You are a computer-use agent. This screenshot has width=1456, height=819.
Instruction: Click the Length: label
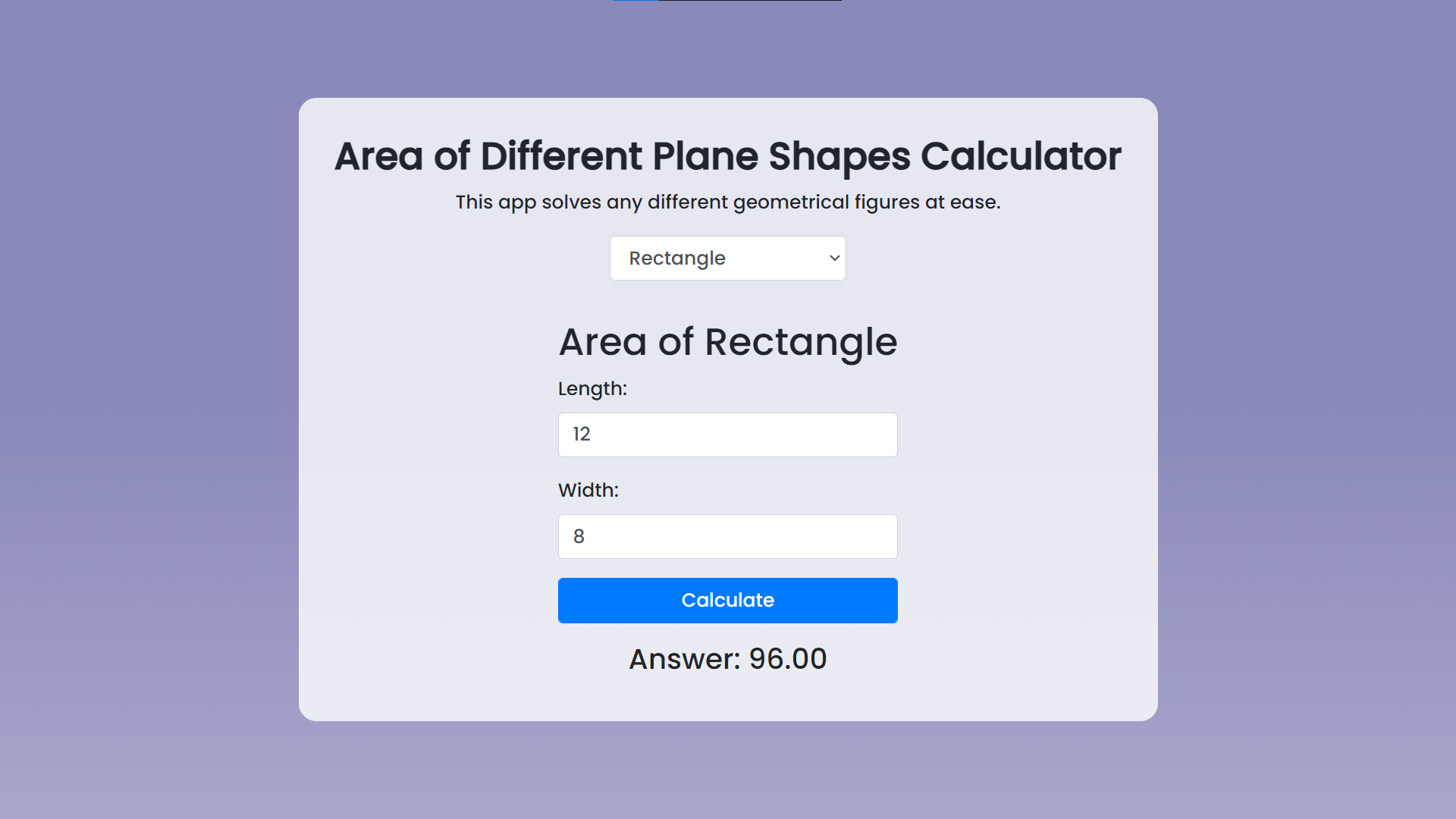click(592, 389)
